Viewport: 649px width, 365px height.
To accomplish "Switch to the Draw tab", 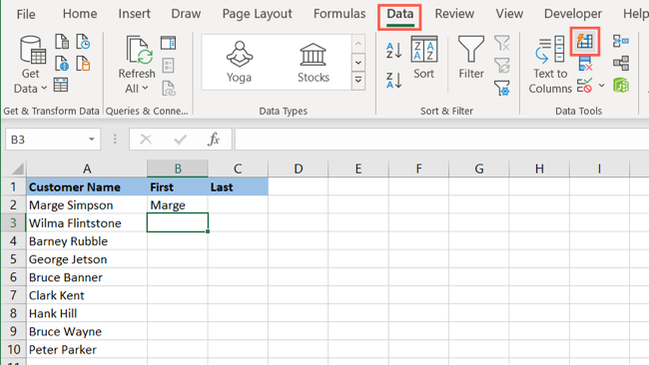I will click(186, 14).
